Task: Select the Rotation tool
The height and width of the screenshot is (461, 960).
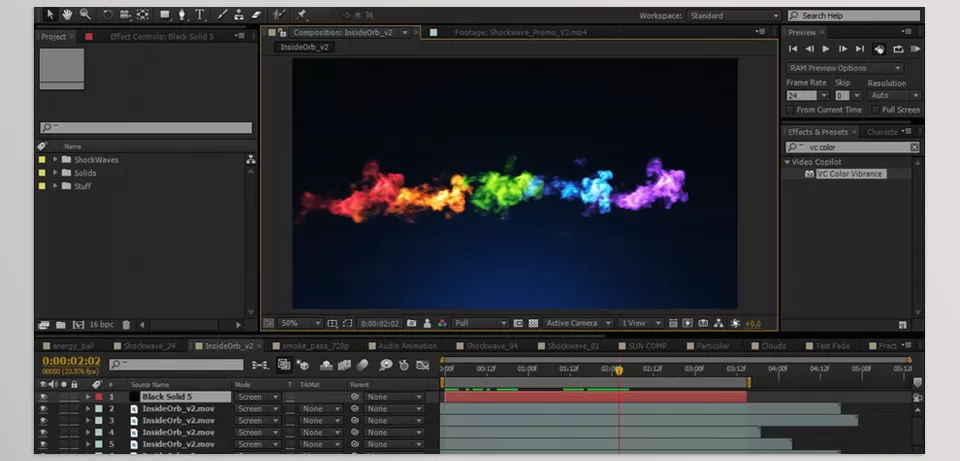Action: pyautogui.click(x=108, y=14)
